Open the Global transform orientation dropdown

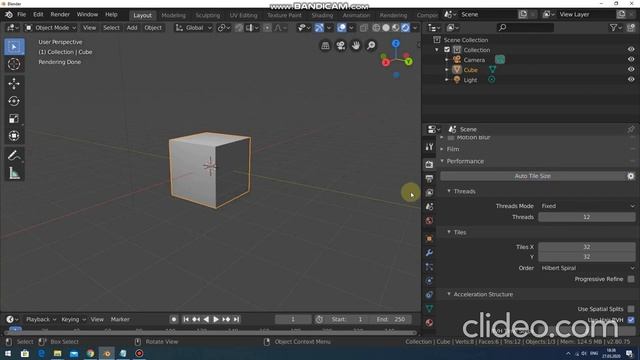click(194, 28)
